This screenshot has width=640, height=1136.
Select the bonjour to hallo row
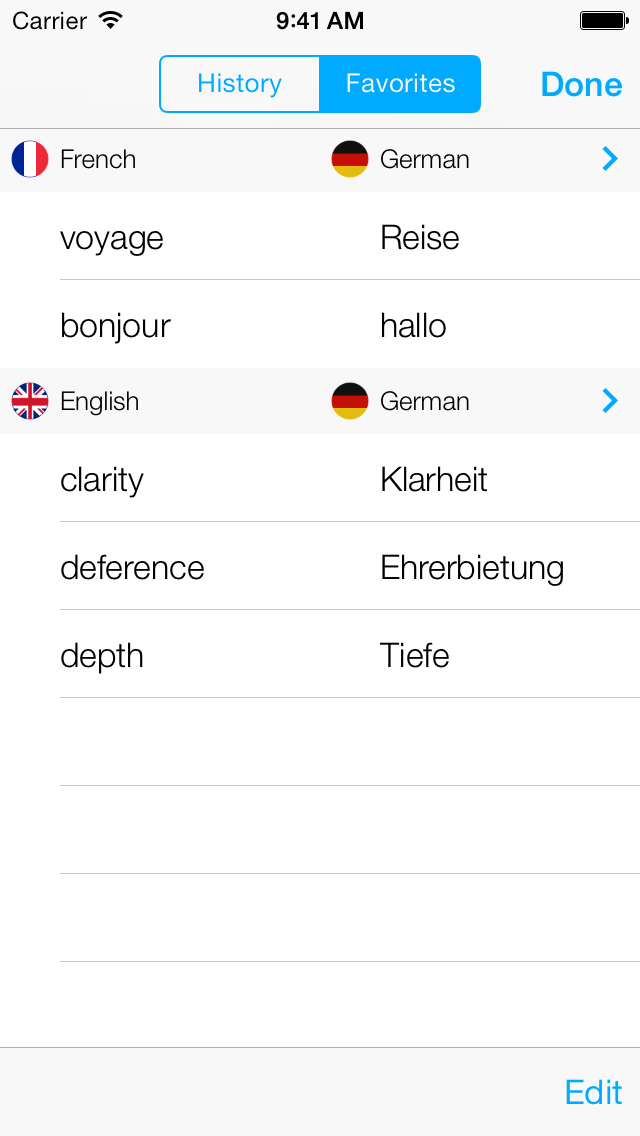[x=320, y=324]
